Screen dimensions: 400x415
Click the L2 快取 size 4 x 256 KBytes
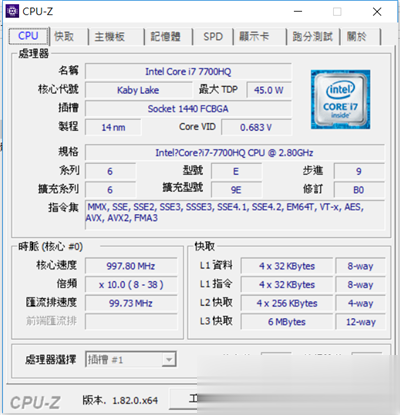(x=287, y=303)
